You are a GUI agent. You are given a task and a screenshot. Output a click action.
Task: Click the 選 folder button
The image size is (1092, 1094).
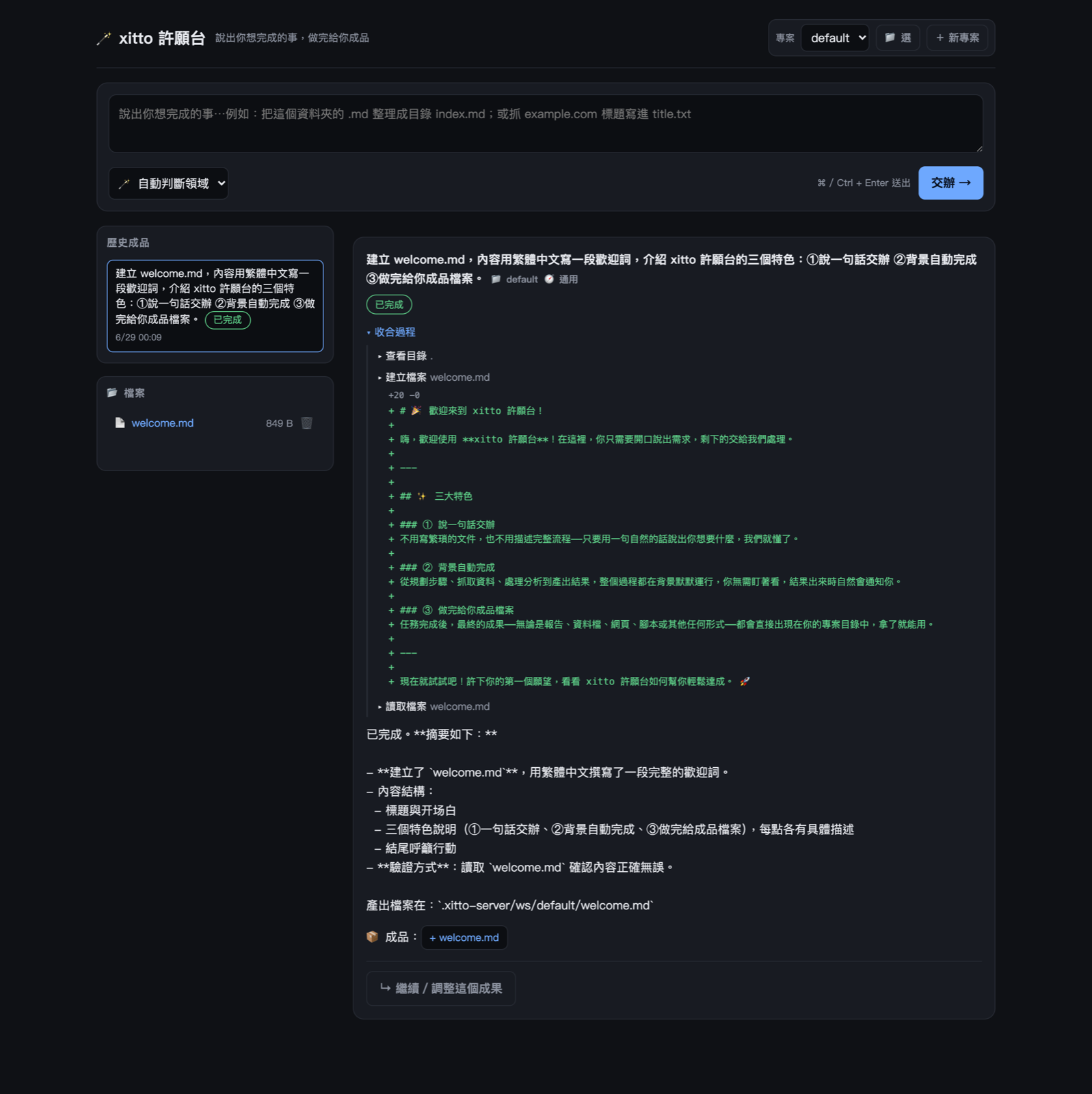[898, 38]
